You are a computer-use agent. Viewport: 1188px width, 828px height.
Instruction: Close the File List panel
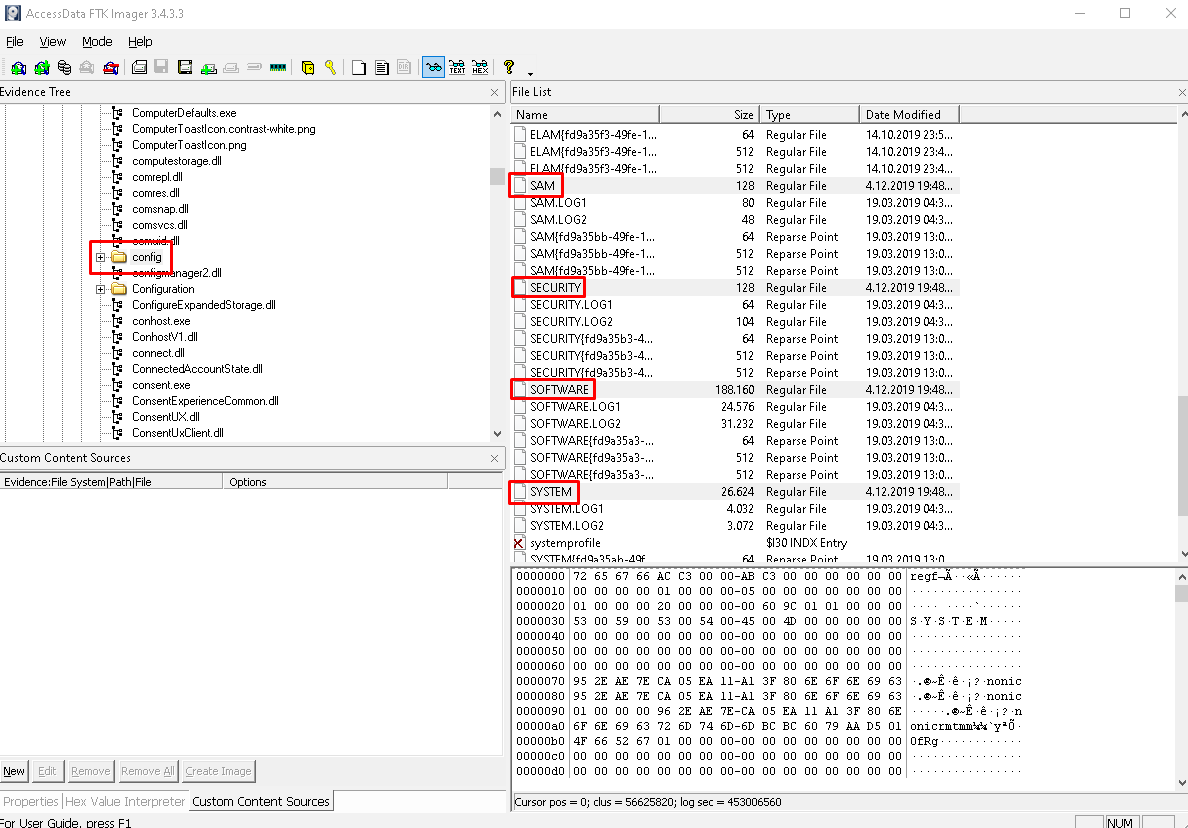click(x=1182, y=92)
